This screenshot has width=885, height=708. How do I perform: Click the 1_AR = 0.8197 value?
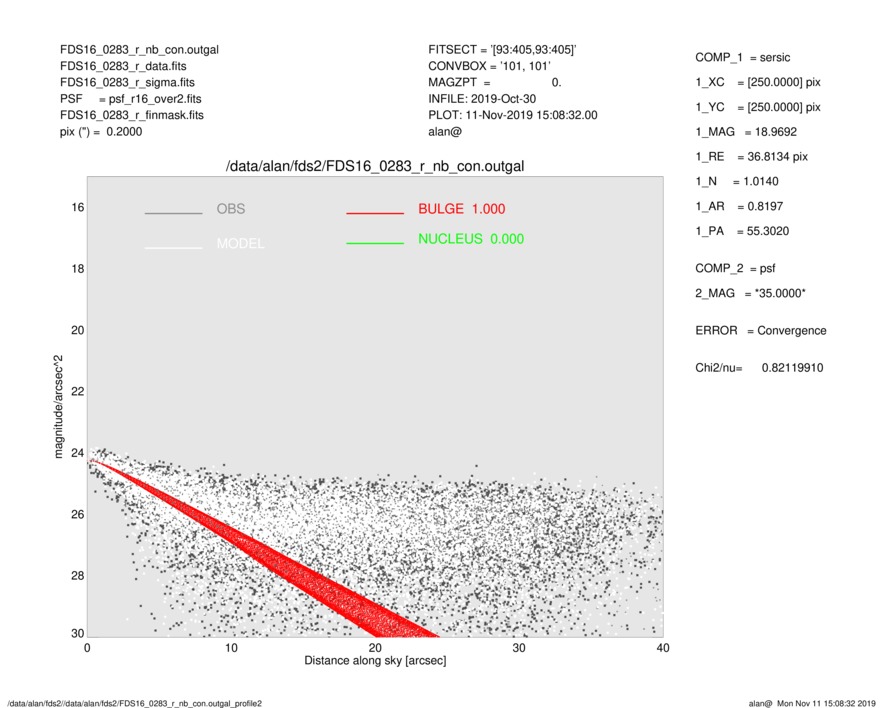739,207
